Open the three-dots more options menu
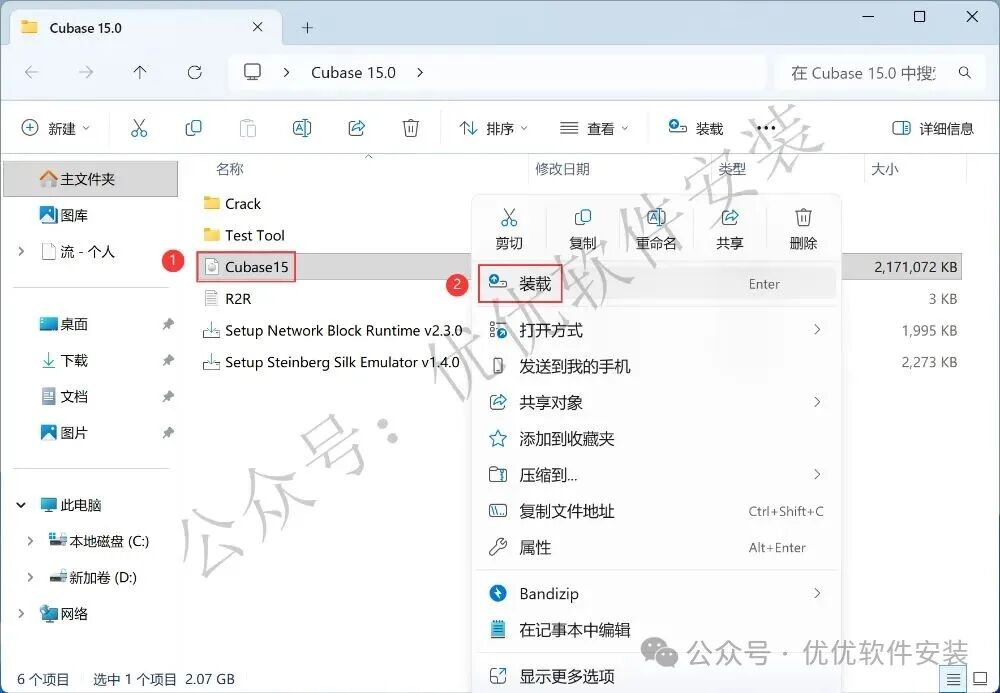 coord(766,128)
